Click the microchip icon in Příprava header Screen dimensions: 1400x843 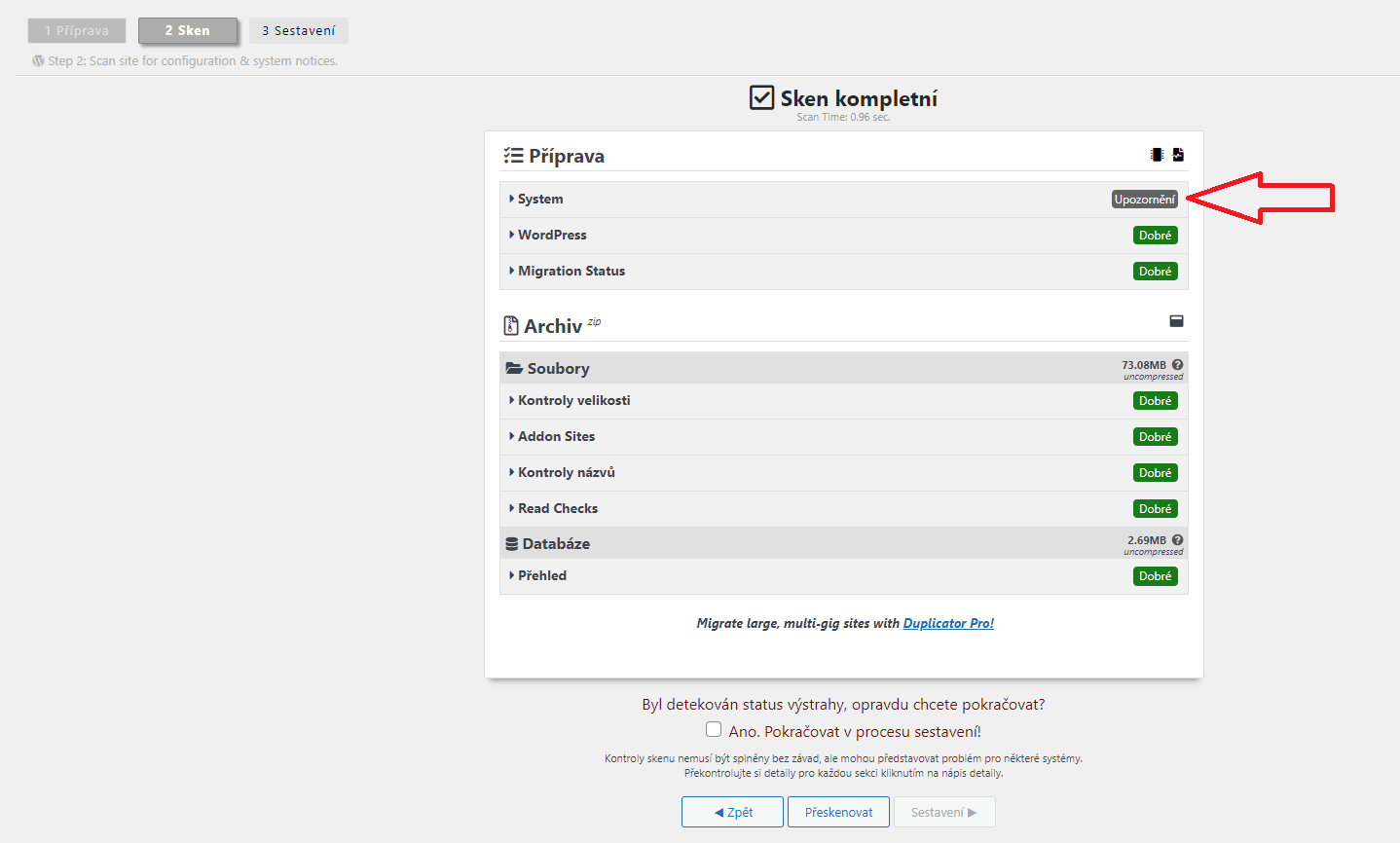tap(1157, 155)
